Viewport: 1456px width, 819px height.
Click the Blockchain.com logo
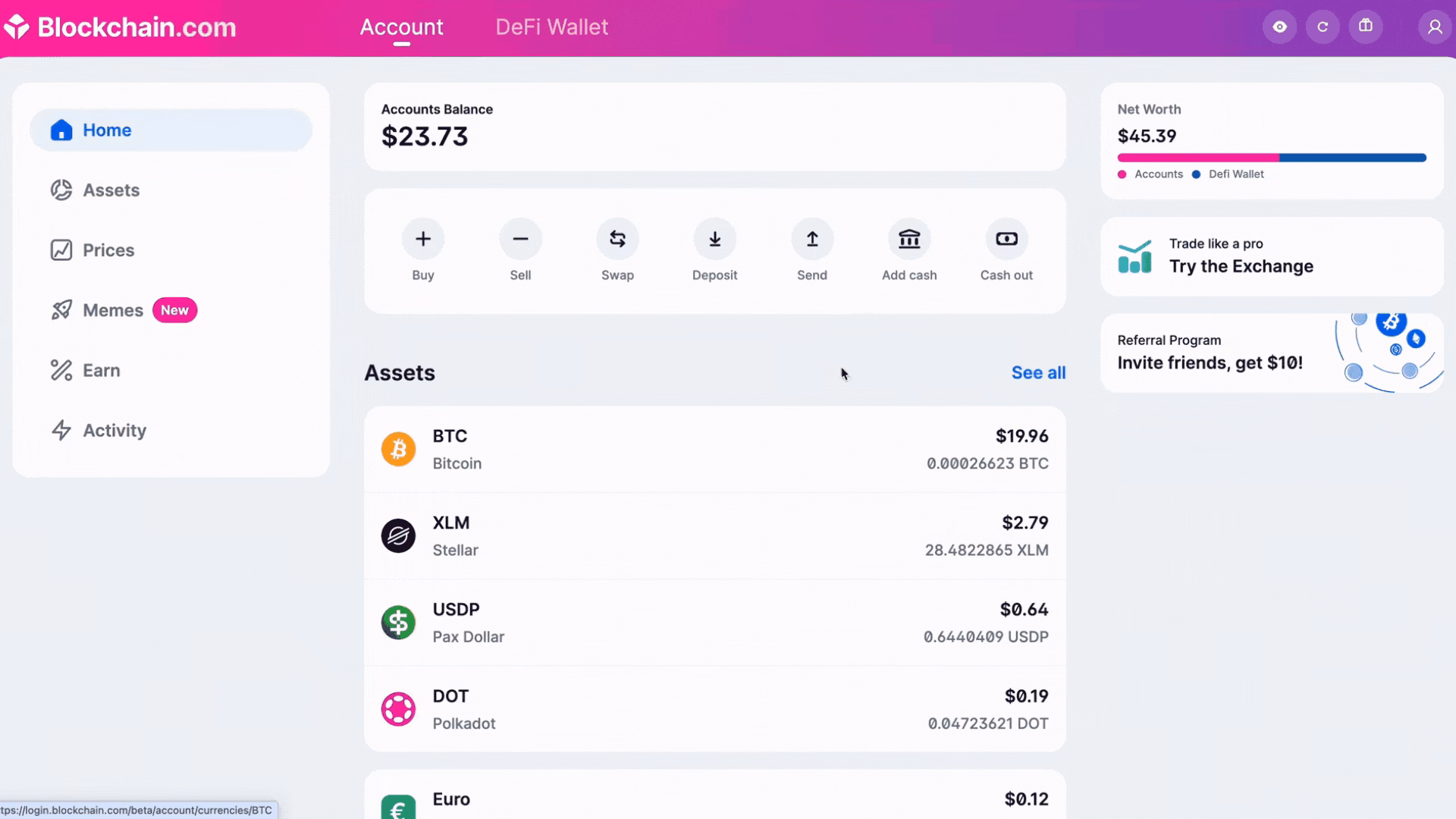(x=121, y=27)
